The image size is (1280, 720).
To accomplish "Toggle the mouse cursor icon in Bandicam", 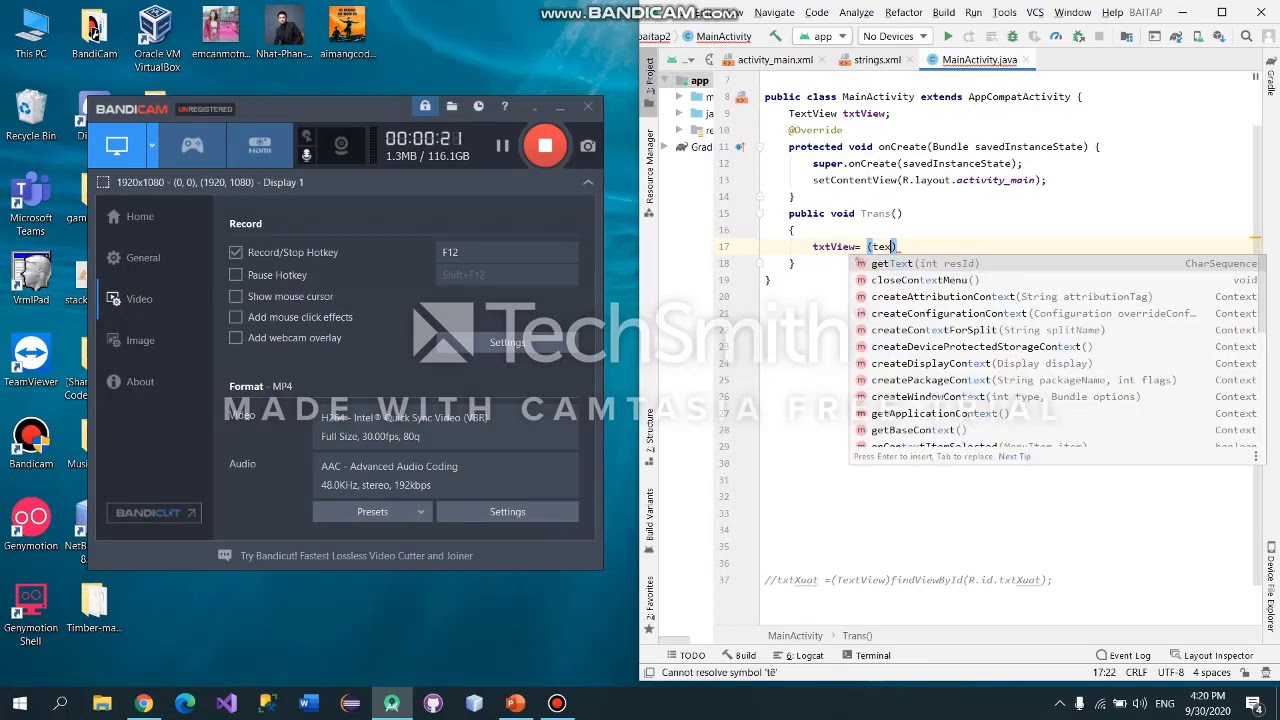I will (x=307, y=135).
